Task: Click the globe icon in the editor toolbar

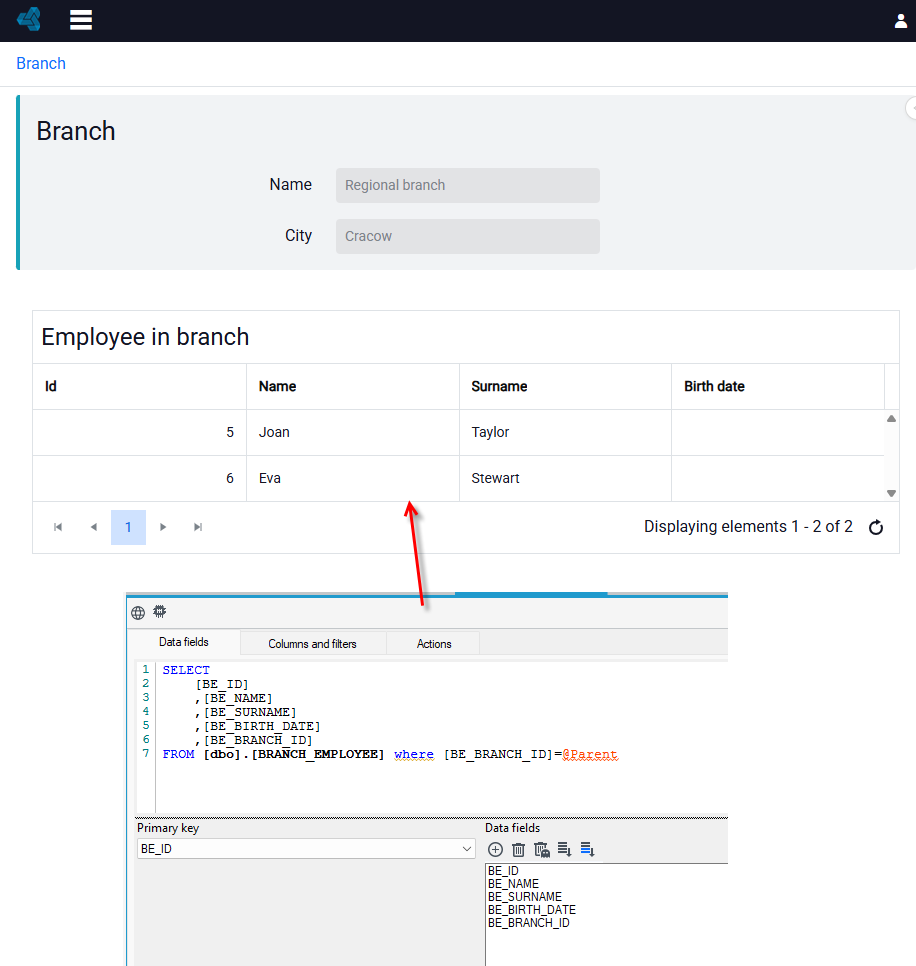Action: [x=138, y=612]
